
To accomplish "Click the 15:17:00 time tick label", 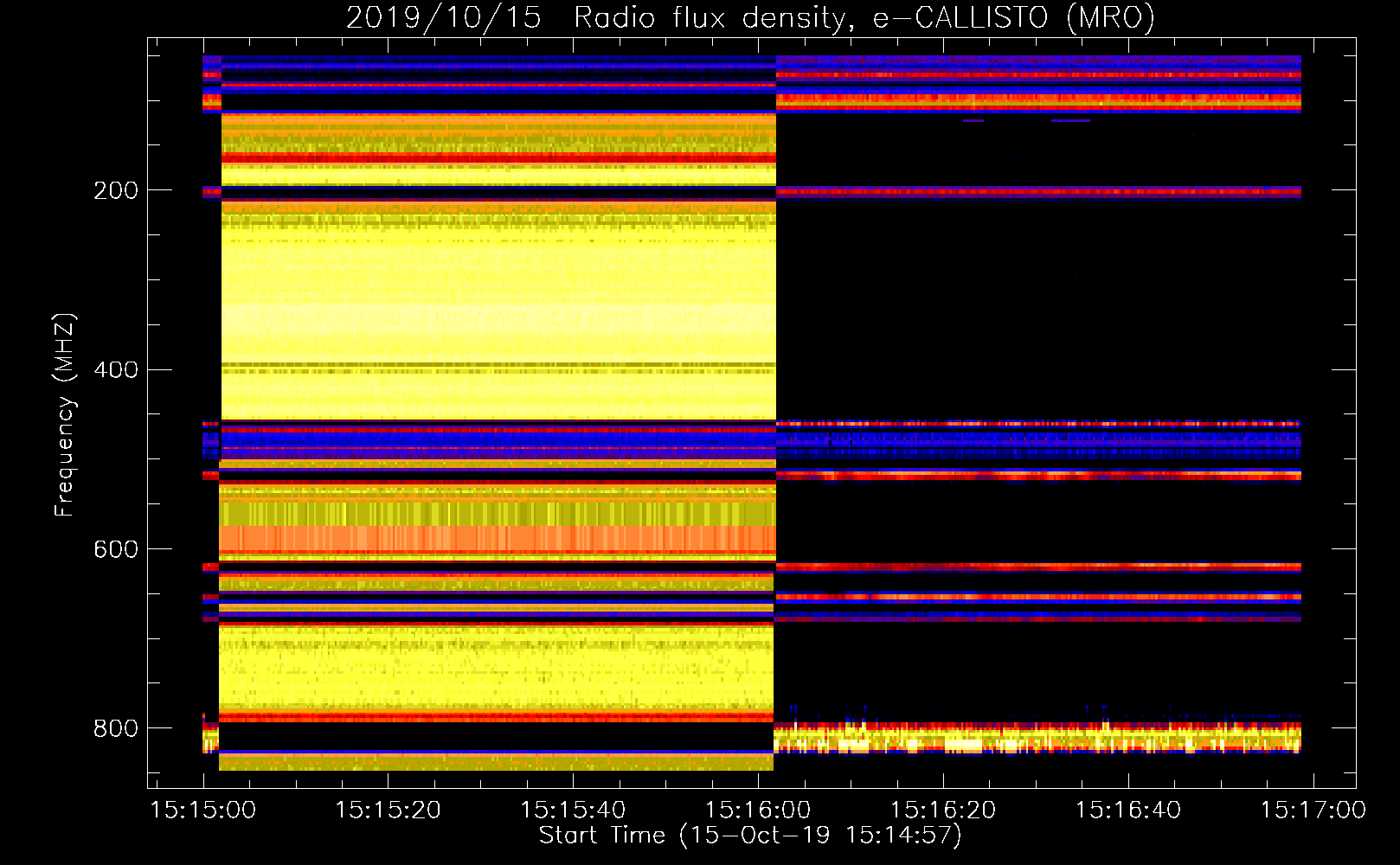I will pos(1313,810).
